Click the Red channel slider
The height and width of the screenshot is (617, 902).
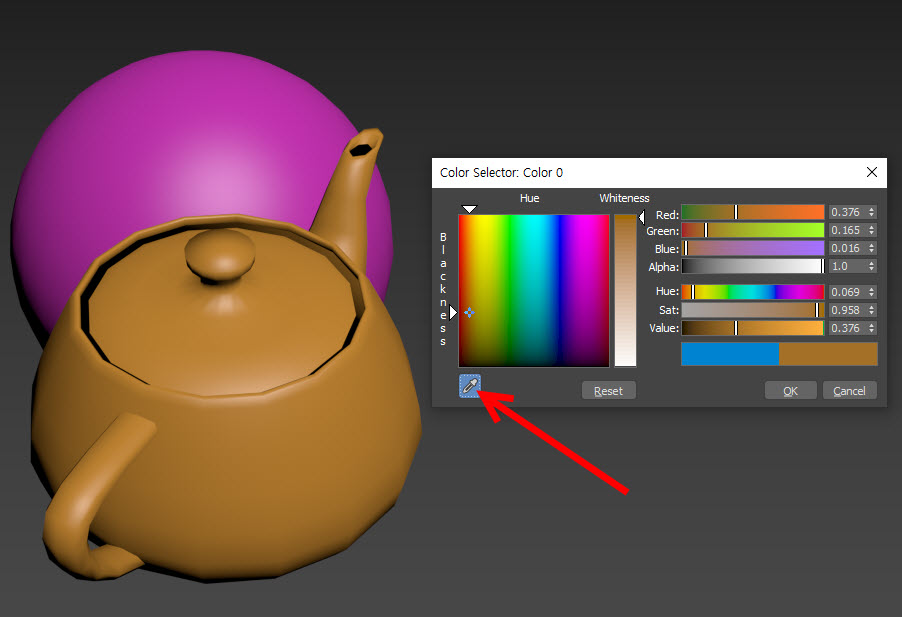(752, 212)
